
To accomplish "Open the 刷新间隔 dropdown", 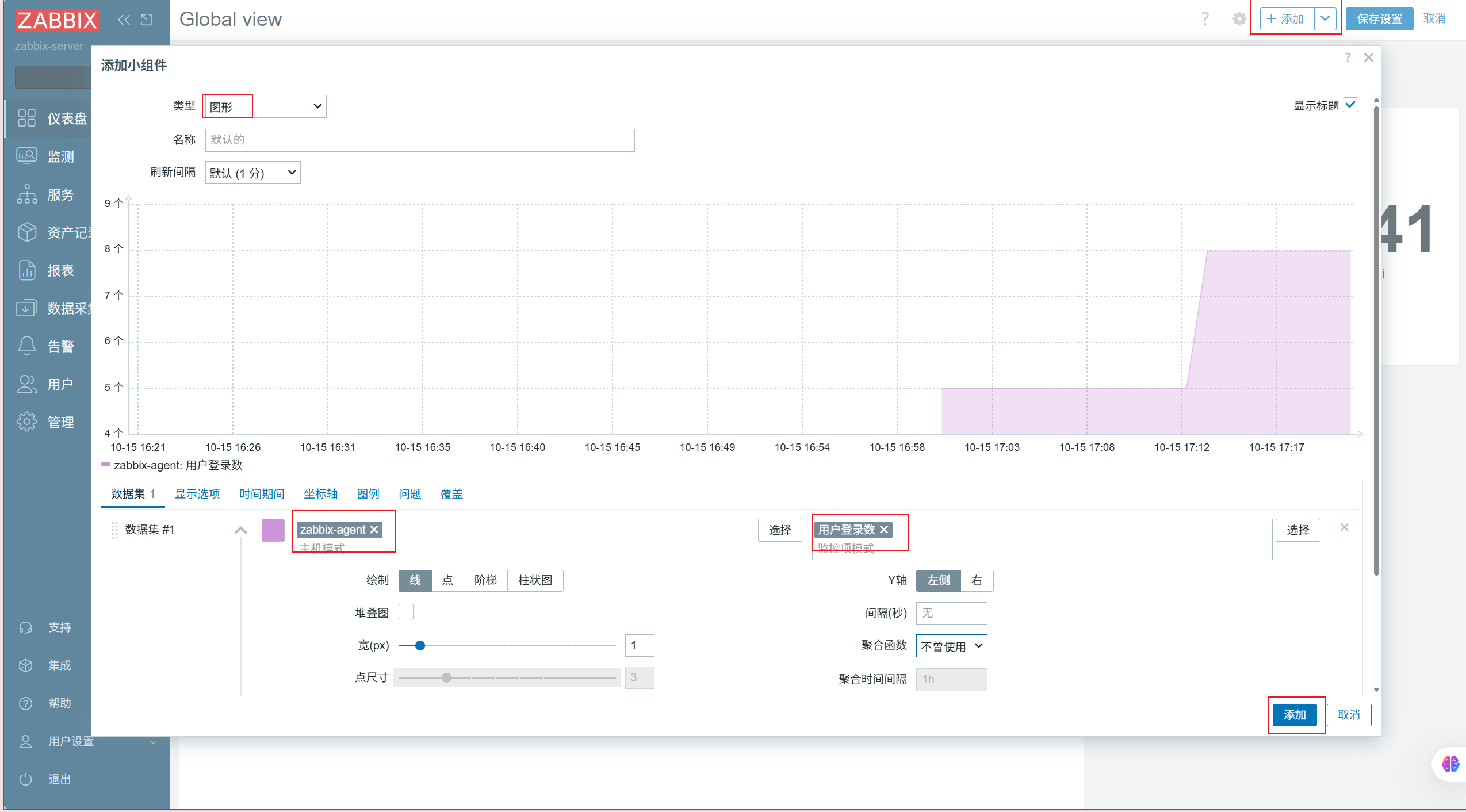I will (252, 173).
